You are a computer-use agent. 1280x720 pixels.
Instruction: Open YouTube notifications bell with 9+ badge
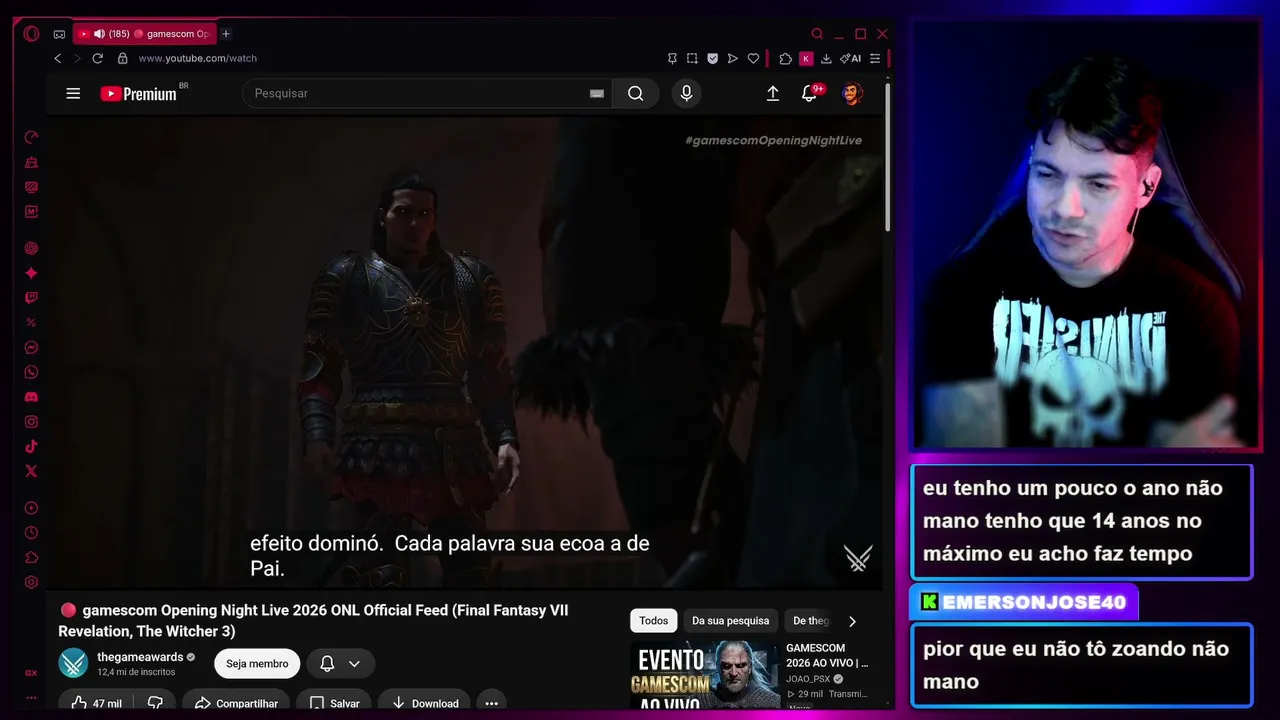pyautogui.click(x=810, y=94)
